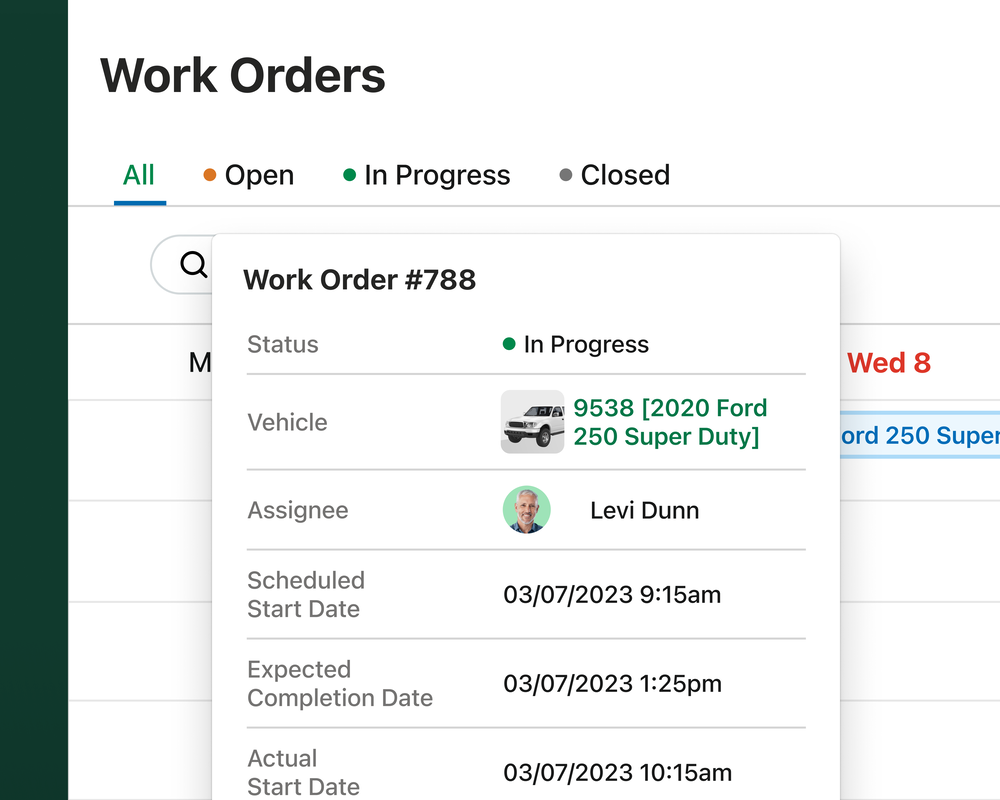Select the All tab
1000x800 pixels.
click(139, 175)
